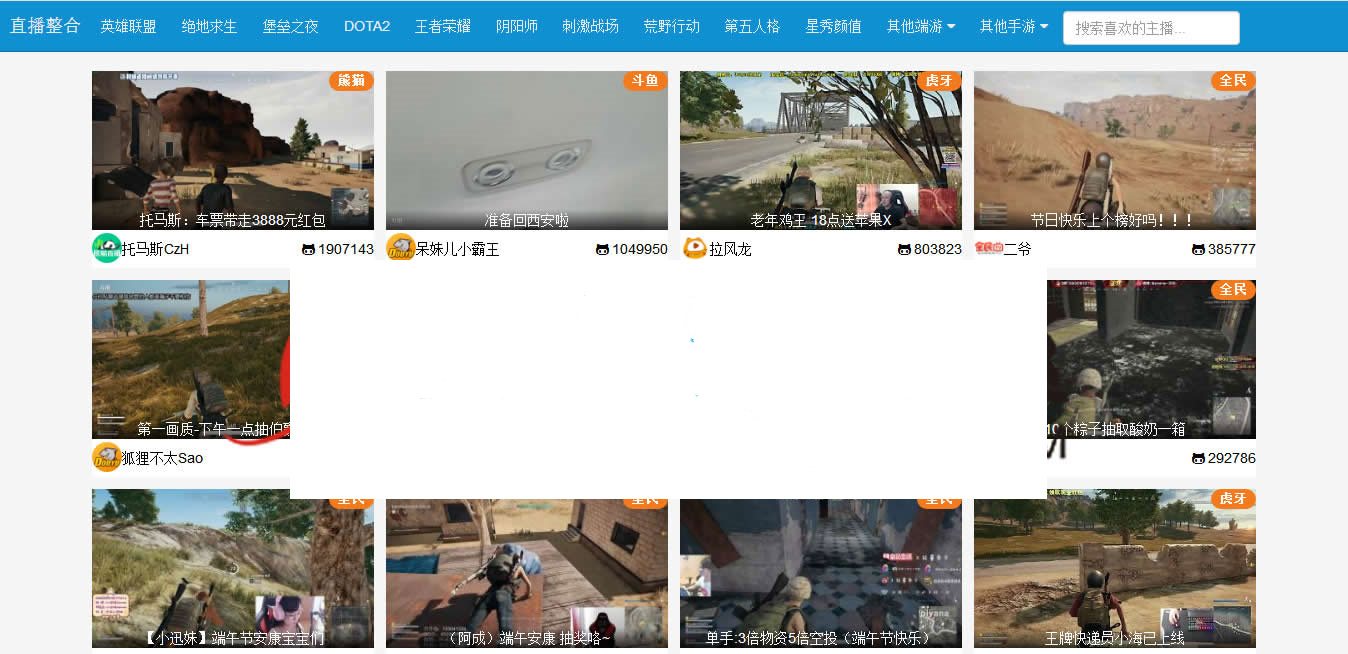
Task: Switch to the DOTA2 category
Action: tap(366, 27)
